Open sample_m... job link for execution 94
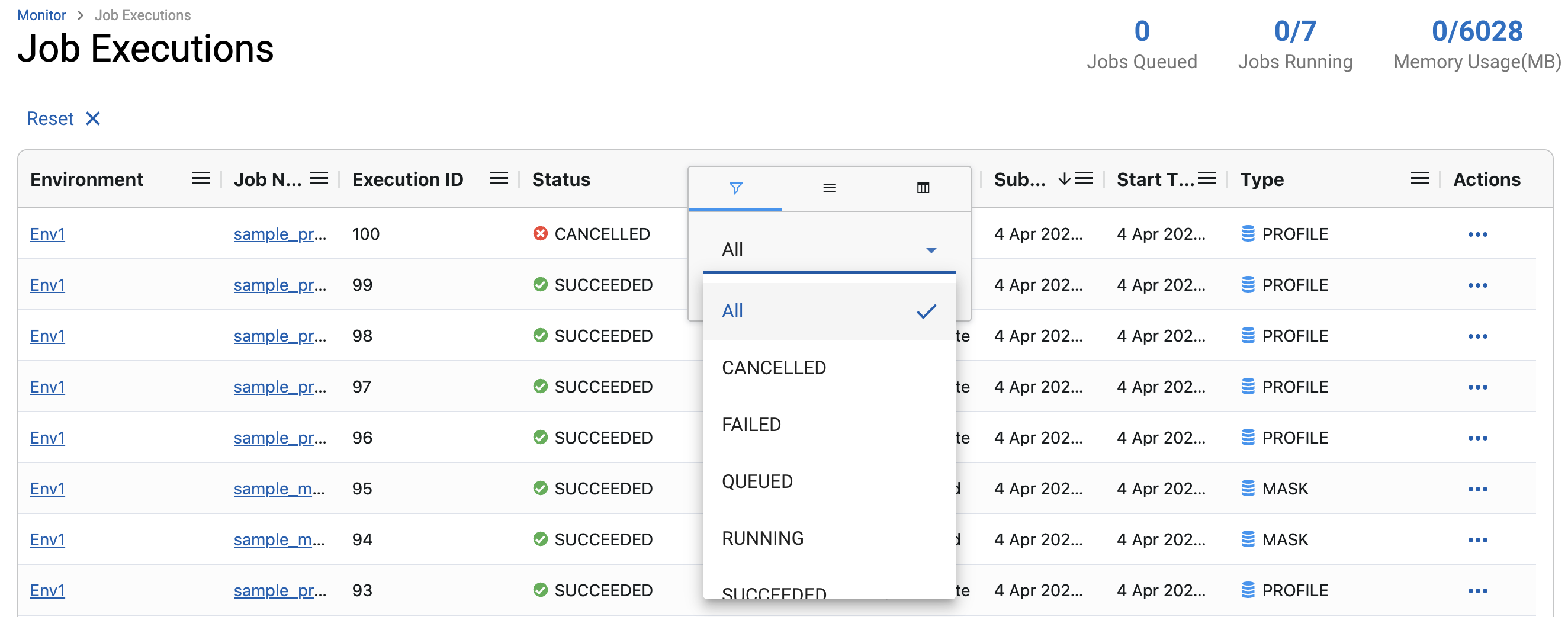Image resolution: width=1568 pixels, height=617 pixels. pos(279,541)
